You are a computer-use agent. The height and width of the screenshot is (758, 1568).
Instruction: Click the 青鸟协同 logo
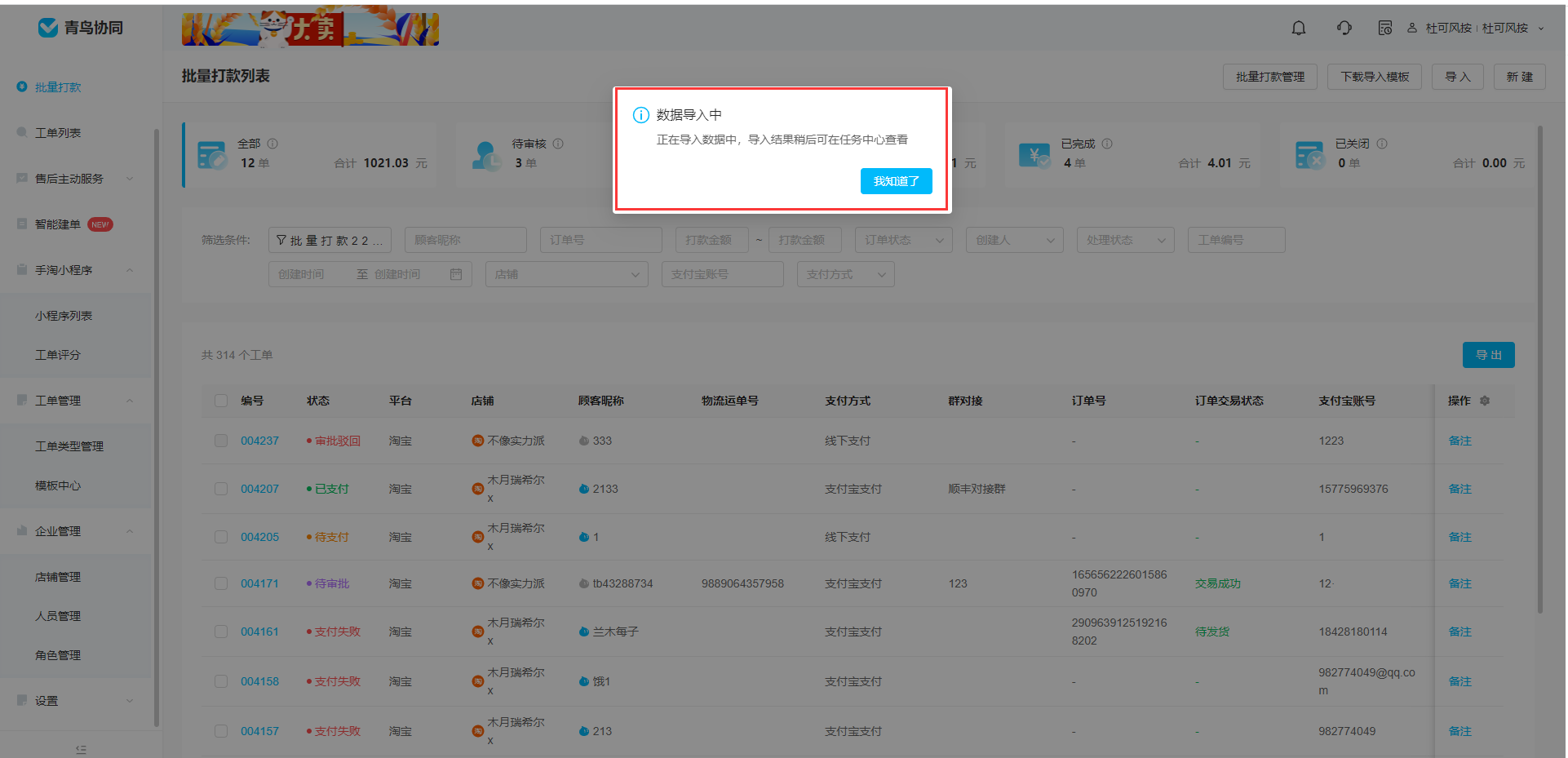[x=81, y=28]
